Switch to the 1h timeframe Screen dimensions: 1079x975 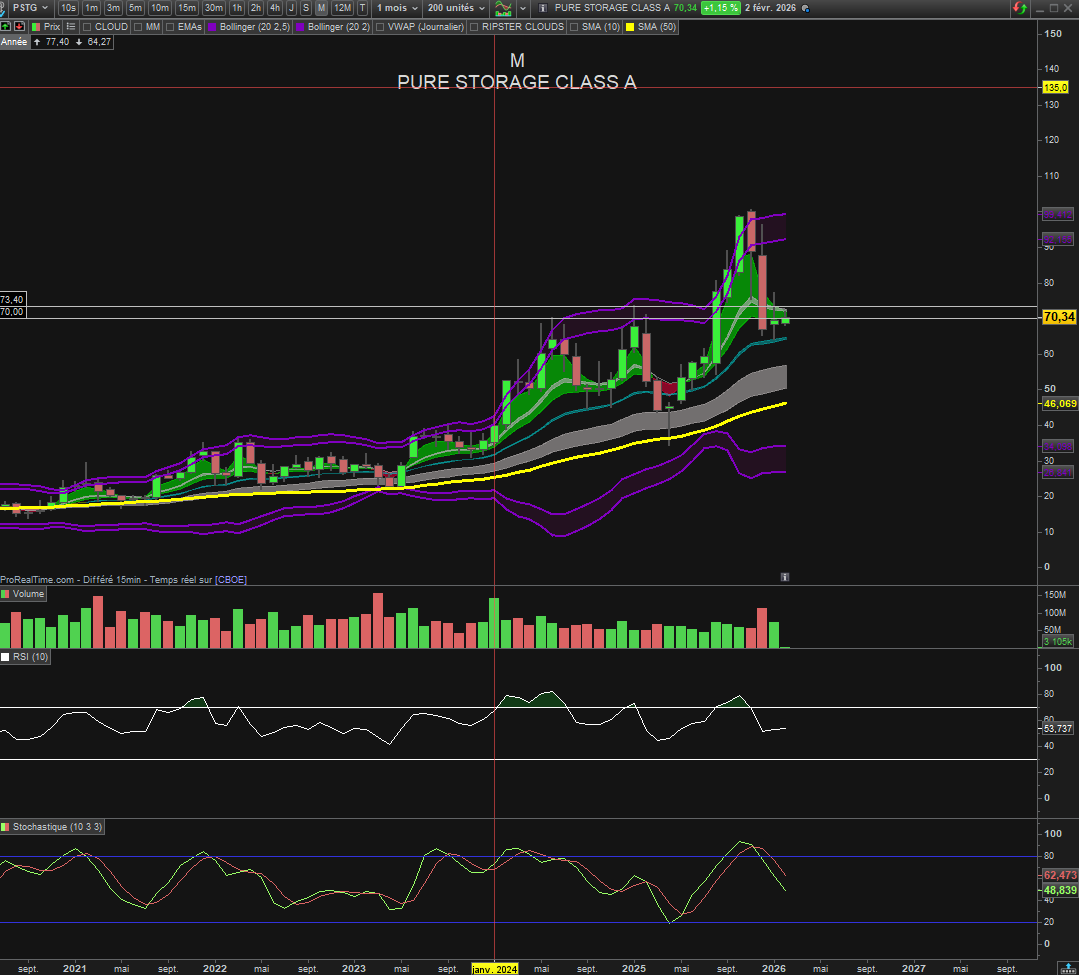[x=237, y=8]
